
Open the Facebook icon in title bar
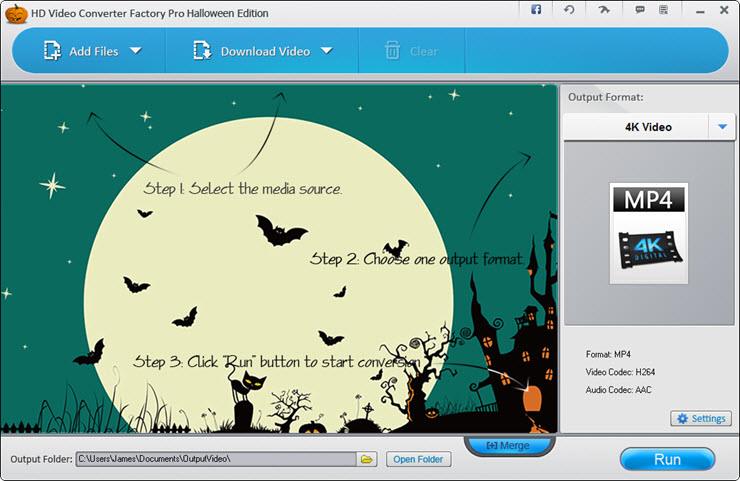pos(536,9)
